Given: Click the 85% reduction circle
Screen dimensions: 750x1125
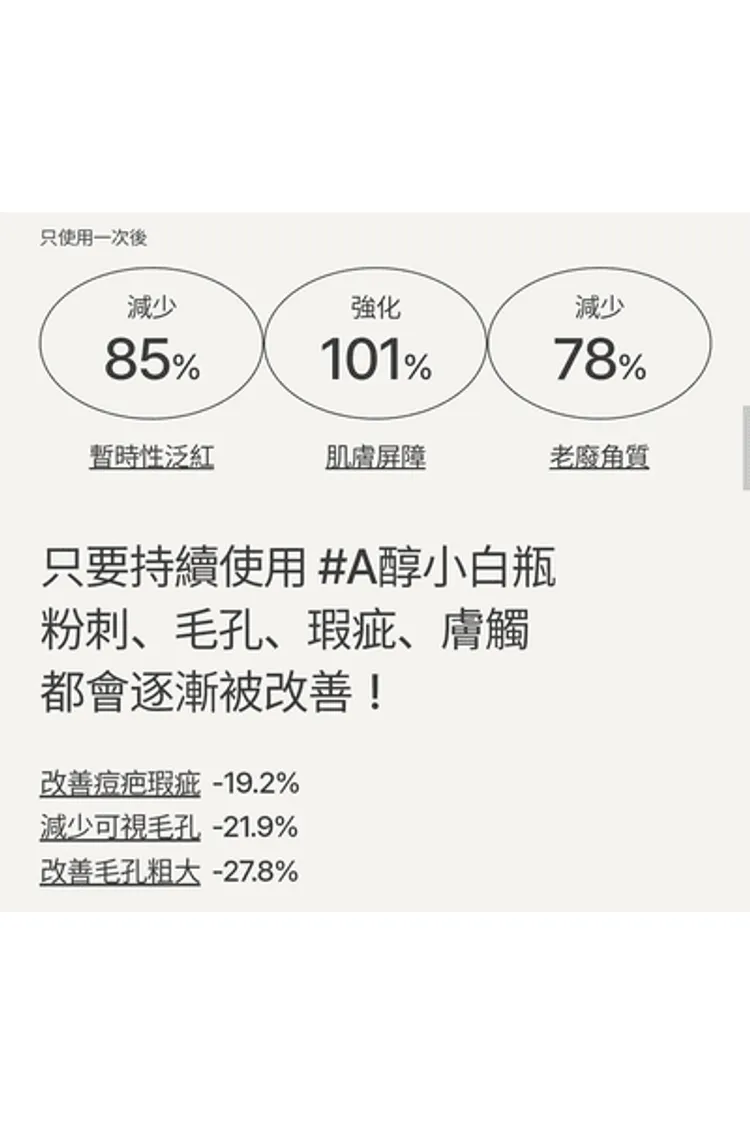Looking at the screenshot, I should click(x=151, y=343).
